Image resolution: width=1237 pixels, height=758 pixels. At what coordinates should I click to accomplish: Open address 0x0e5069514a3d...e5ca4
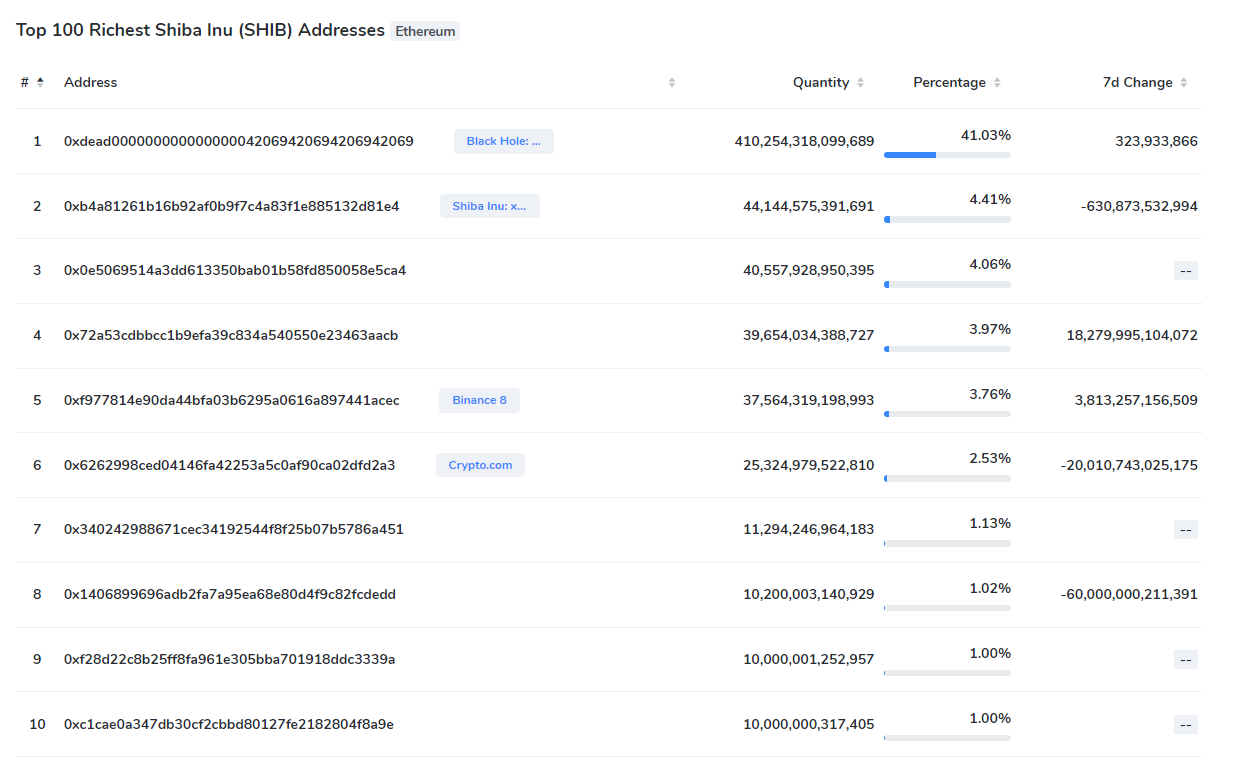[235, 271]
